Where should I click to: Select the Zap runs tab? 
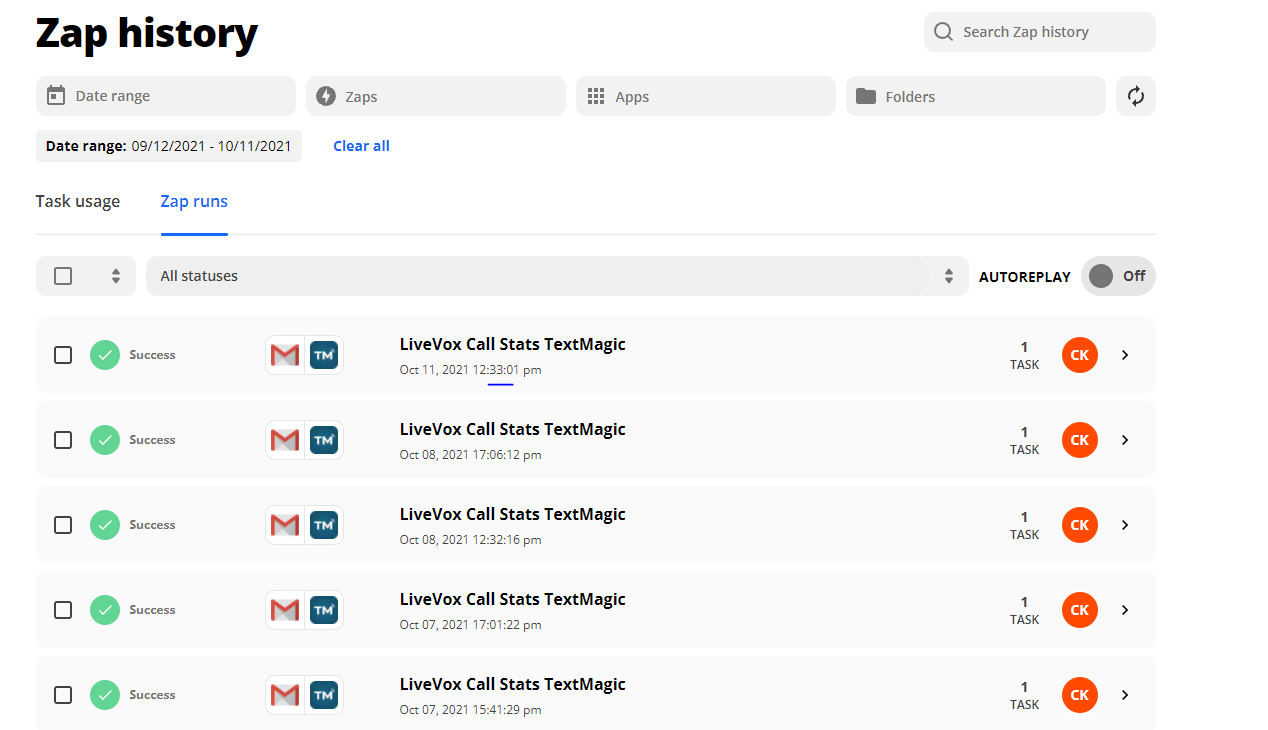click(x=194, y=201)
